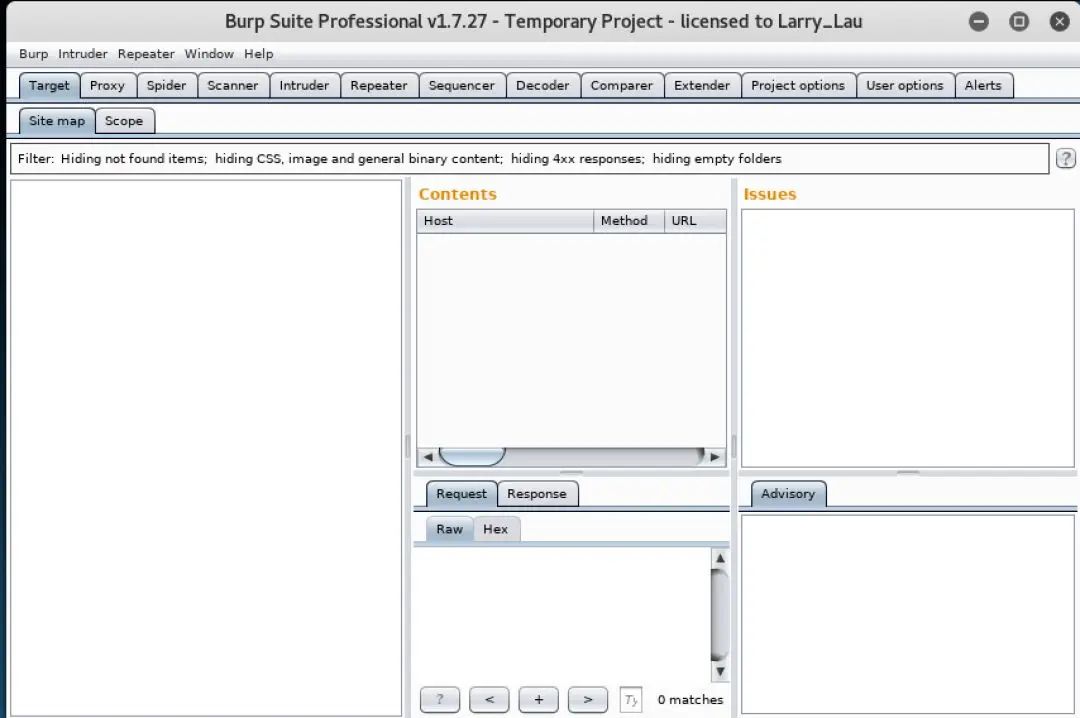The width and height of the screenshot is (1080, 718).
Task: Sort Contents by Host column
Action: point(505,220)
